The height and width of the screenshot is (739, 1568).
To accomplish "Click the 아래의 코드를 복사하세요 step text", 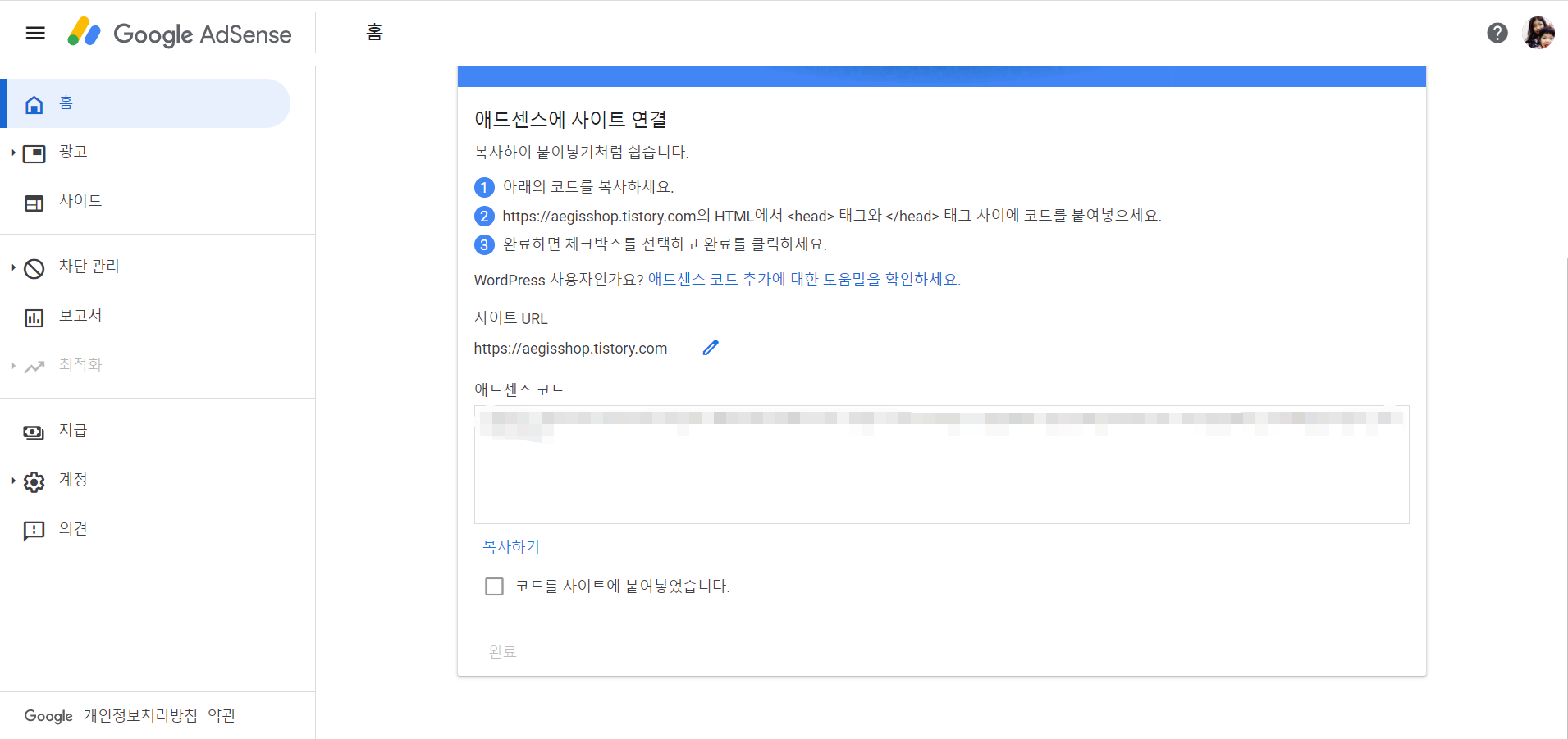I will [x=588, y=187].
